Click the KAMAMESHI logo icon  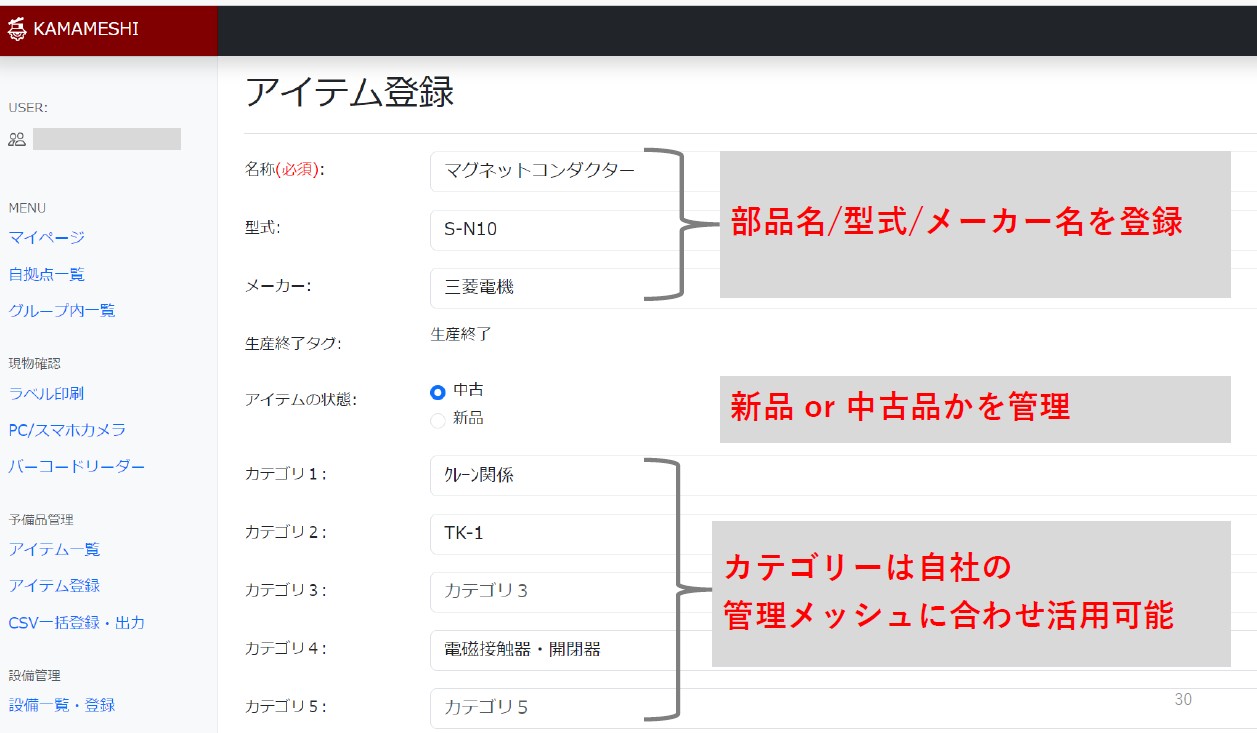pyautogui.click(x=17, y=30)
